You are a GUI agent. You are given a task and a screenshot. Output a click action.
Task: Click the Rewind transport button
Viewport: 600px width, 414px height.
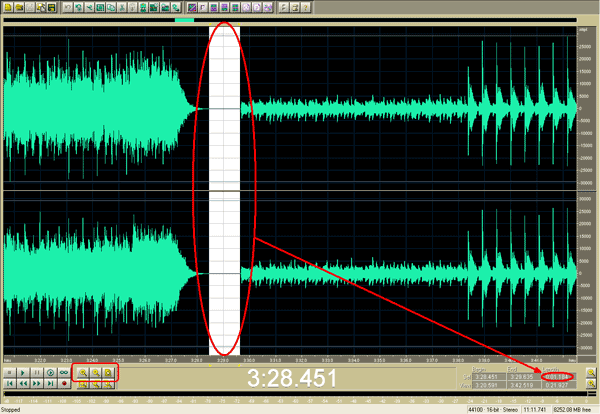point(23,384)
